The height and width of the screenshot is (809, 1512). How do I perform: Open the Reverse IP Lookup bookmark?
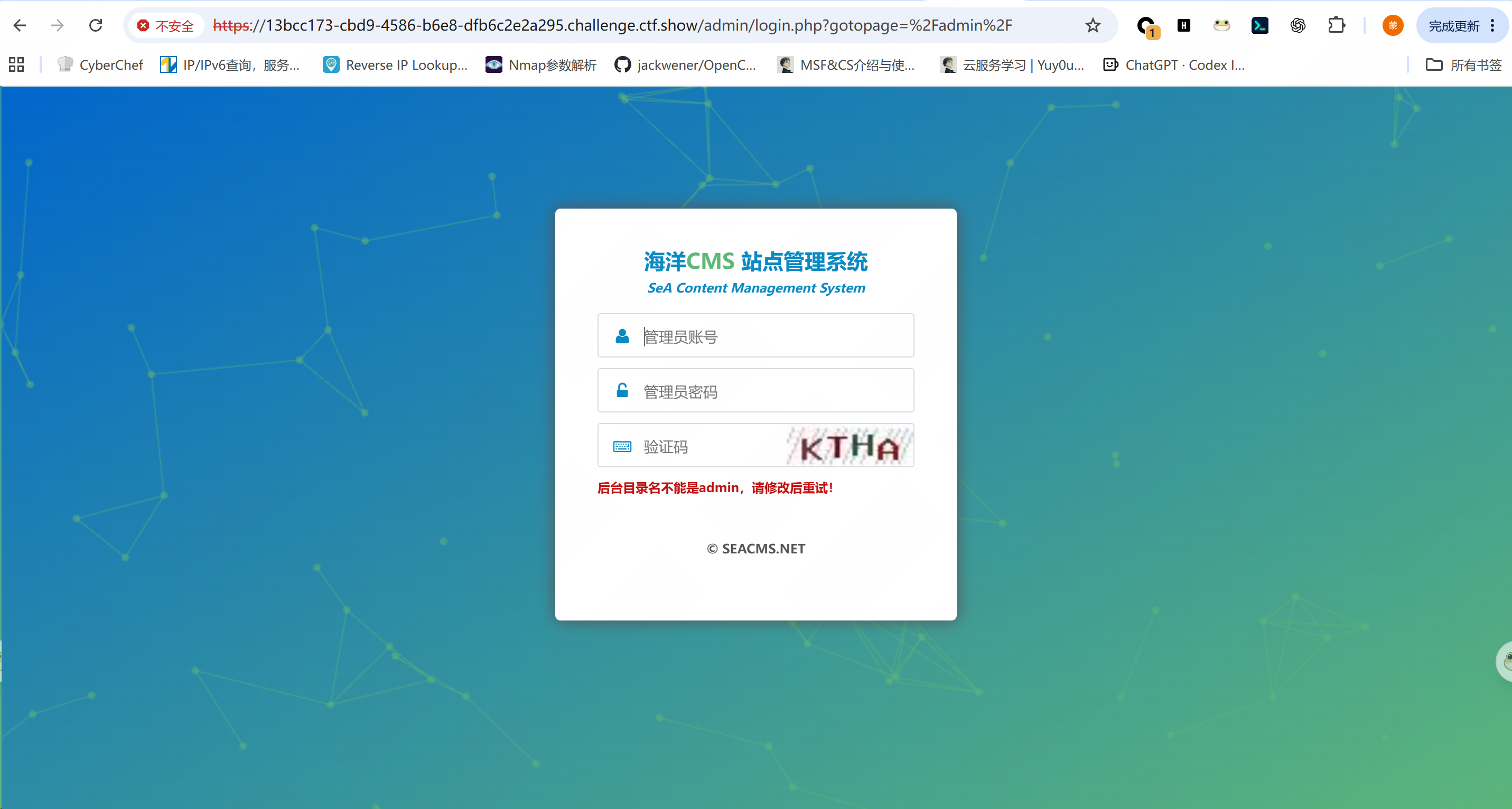click(x=396, y=64)
